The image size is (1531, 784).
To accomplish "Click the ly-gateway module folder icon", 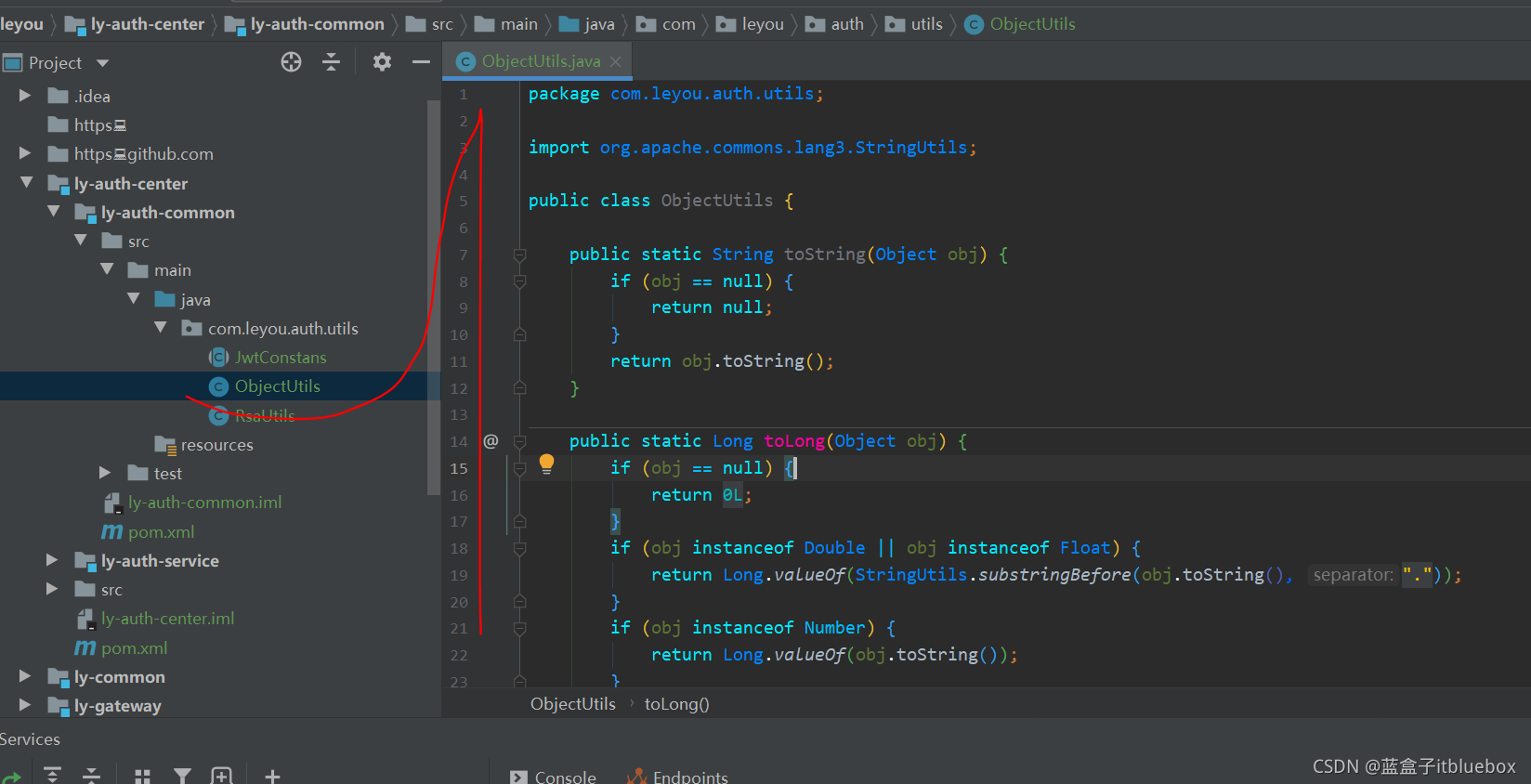I will tap(59, 706).
